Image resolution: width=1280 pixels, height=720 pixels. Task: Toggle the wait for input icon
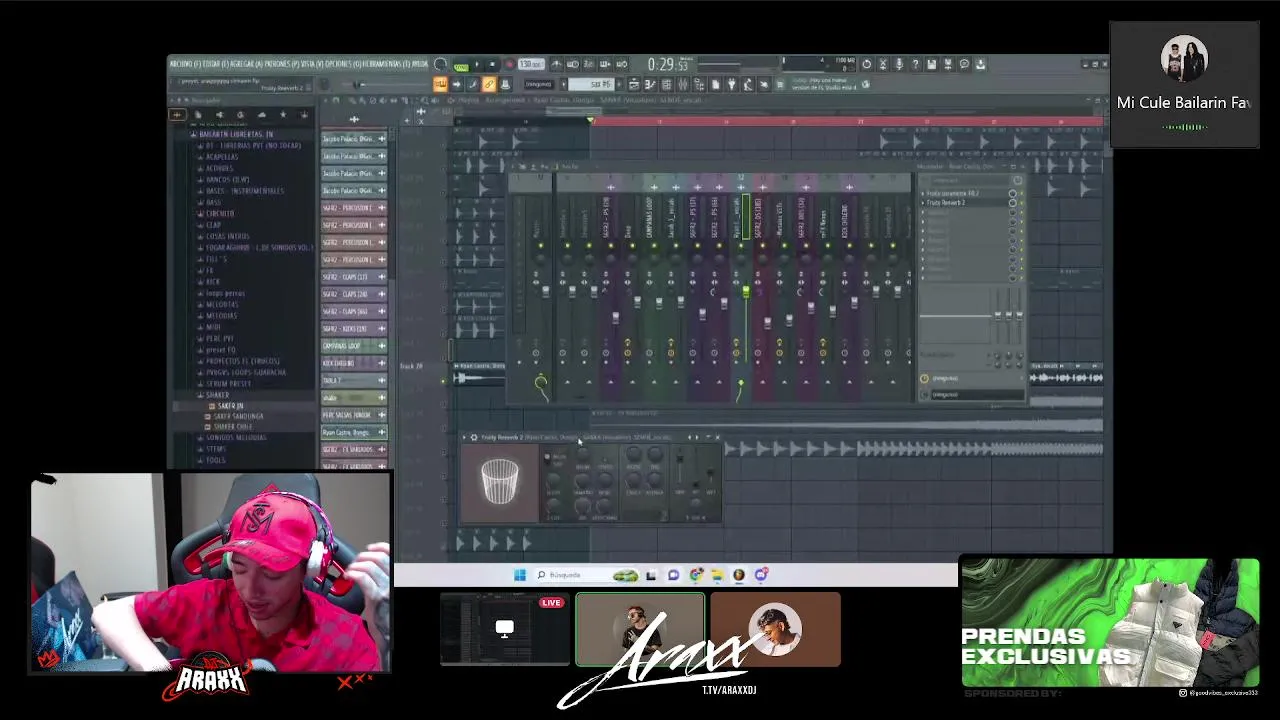click(x=572, y=64)
